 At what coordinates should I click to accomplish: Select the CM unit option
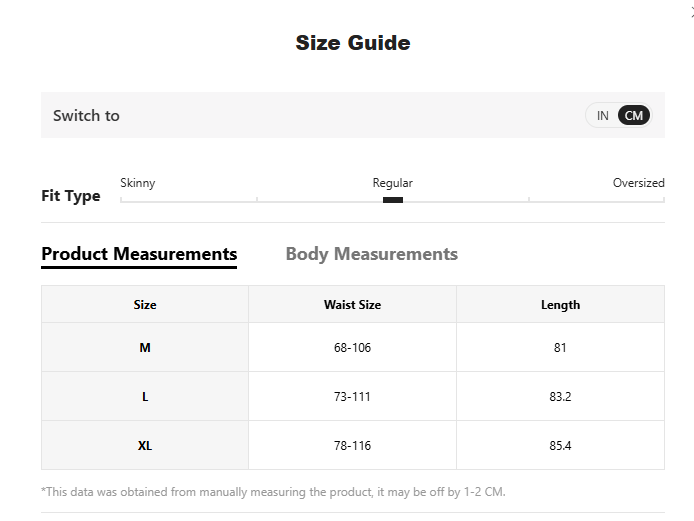point(634,116)
